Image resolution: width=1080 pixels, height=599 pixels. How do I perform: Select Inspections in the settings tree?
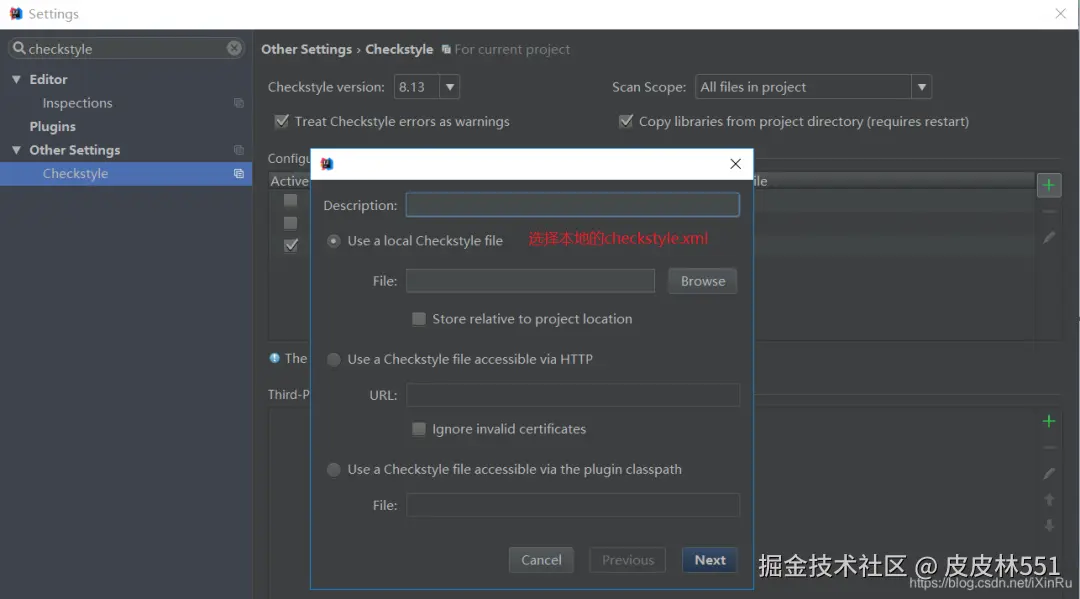(x=77, y=103)
